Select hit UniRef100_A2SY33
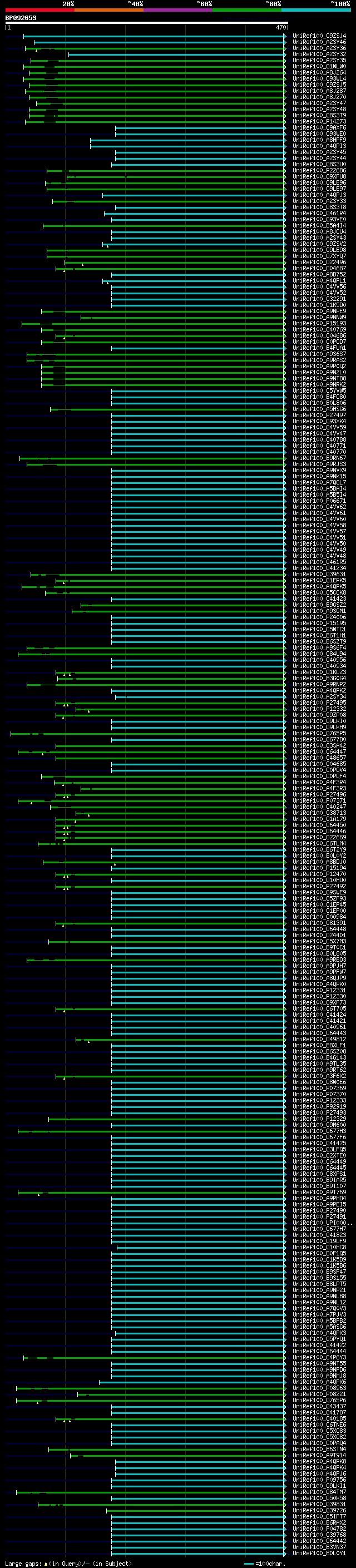 (319, 201)
